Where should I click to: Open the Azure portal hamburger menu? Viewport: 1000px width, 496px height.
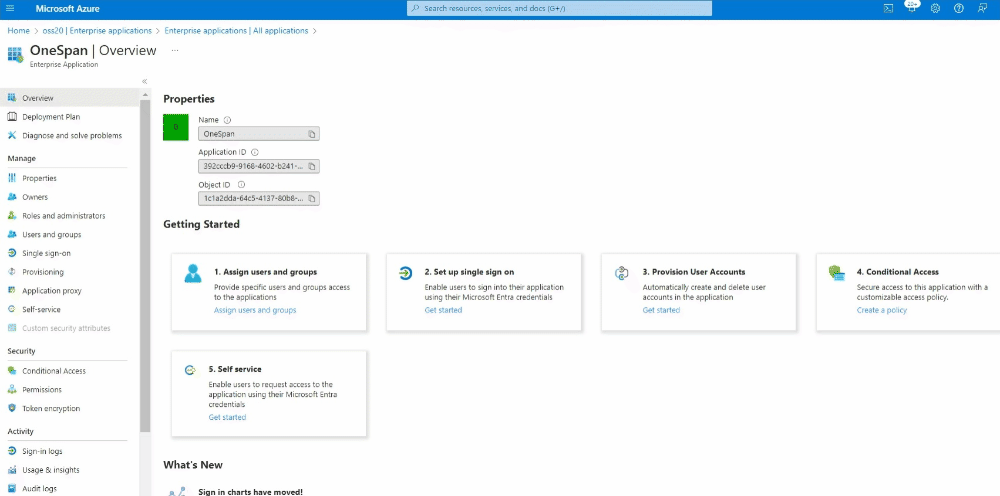pyautogui.click(x=10, y=9)
